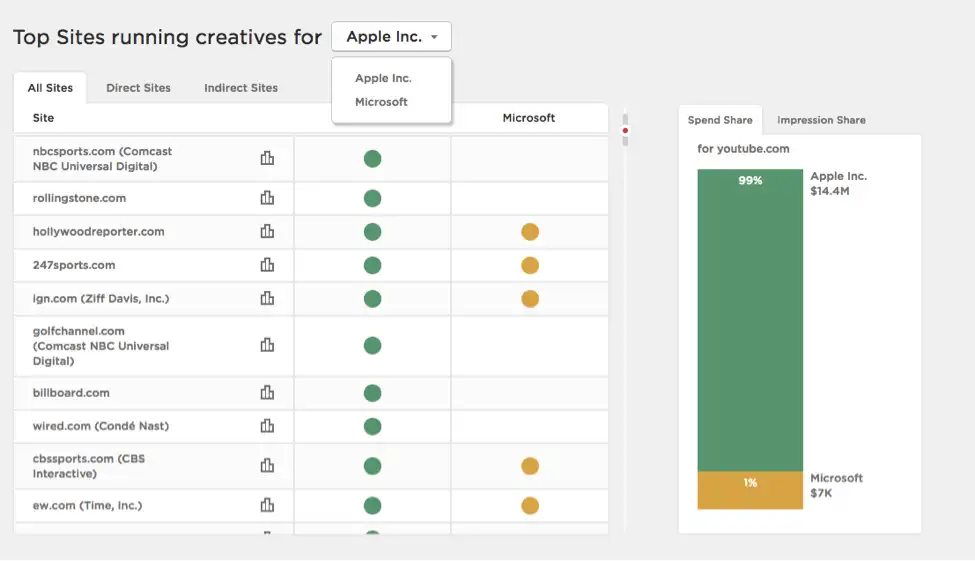
Task: Click Microsoft $7K chart label
Action: (x=836, y=485)
